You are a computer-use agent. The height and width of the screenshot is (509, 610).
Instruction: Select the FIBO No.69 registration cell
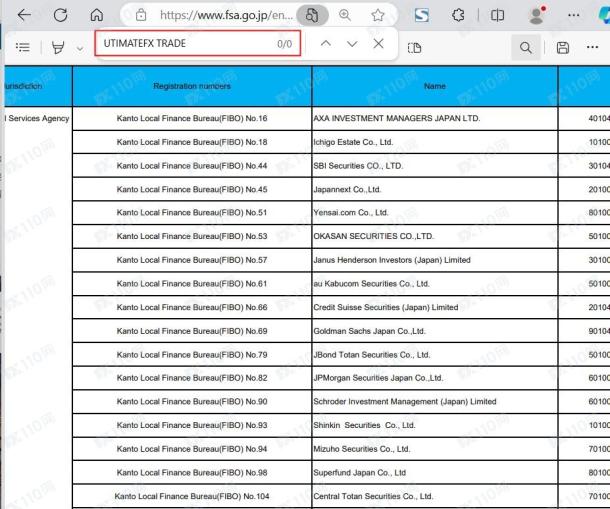pyautogui.click(x=192, y=331)
